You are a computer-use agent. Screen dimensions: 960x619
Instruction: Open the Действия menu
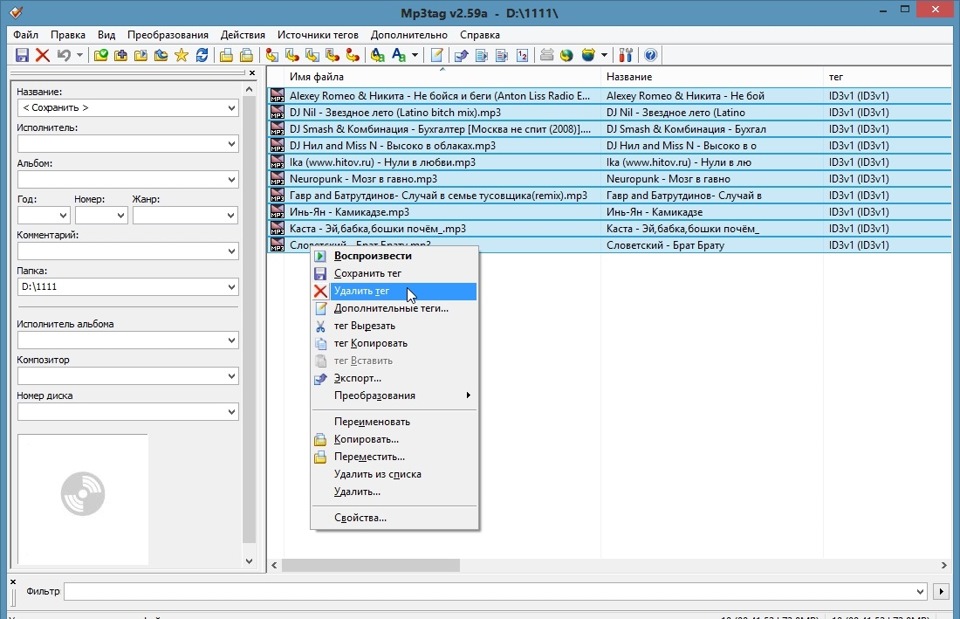click(243, 35)
